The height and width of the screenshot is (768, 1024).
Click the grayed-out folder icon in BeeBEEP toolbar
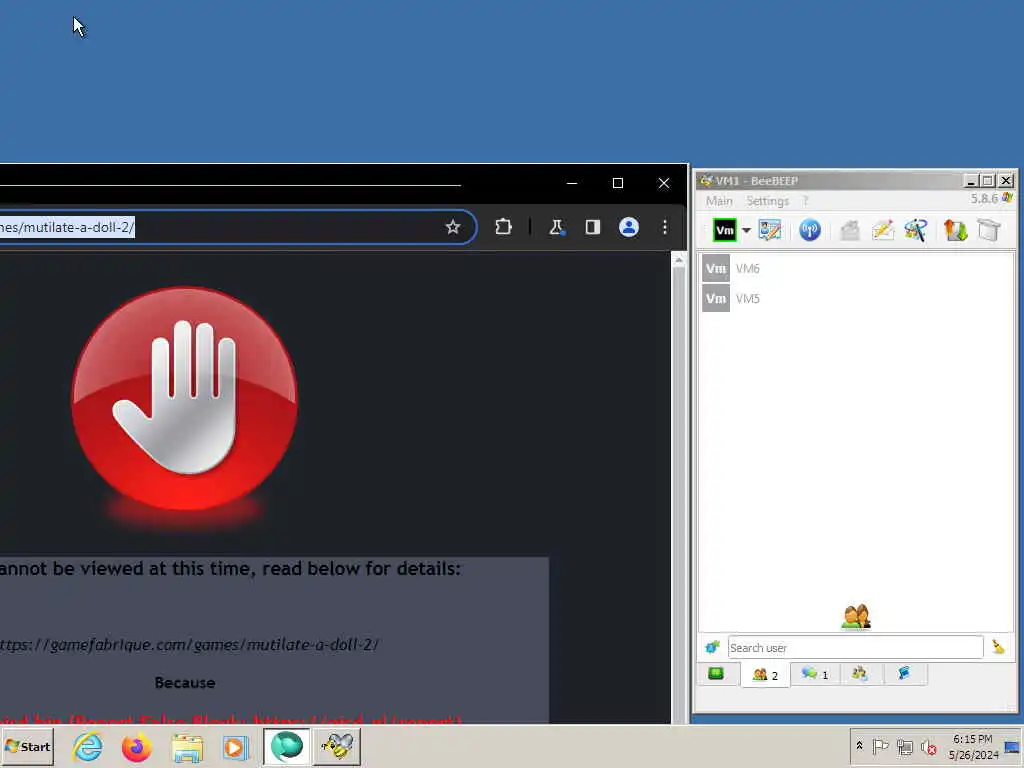click(850, 230)
